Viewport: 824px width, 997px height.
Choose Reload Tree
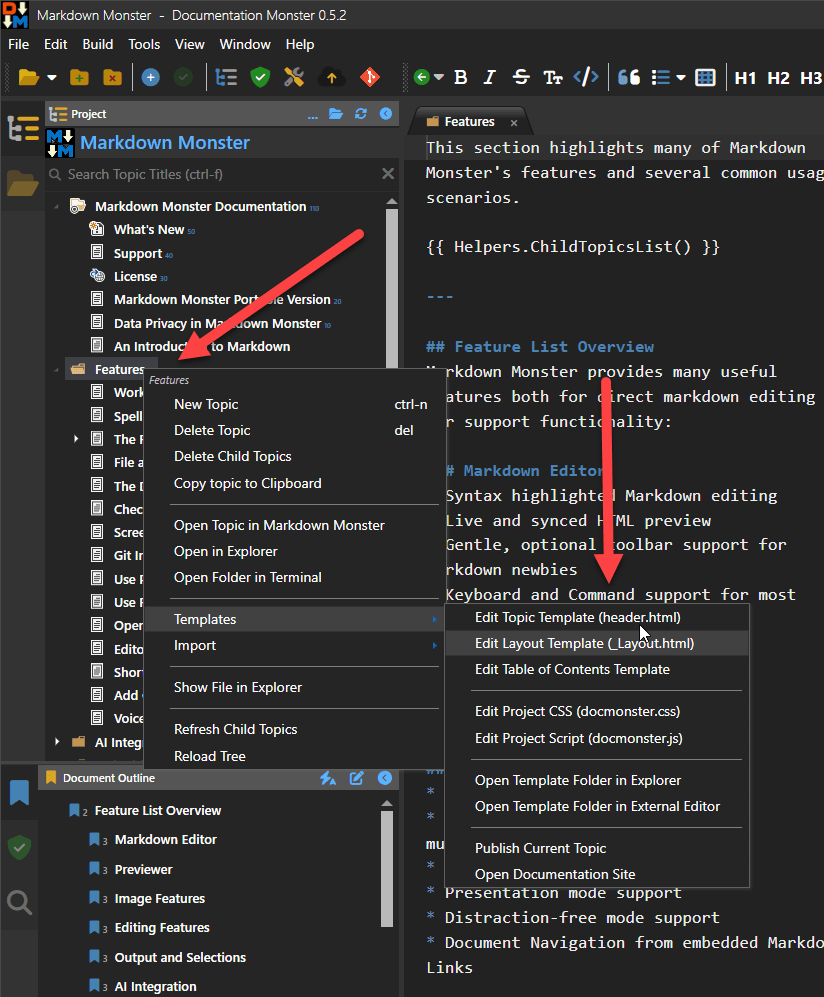(296, 756)
